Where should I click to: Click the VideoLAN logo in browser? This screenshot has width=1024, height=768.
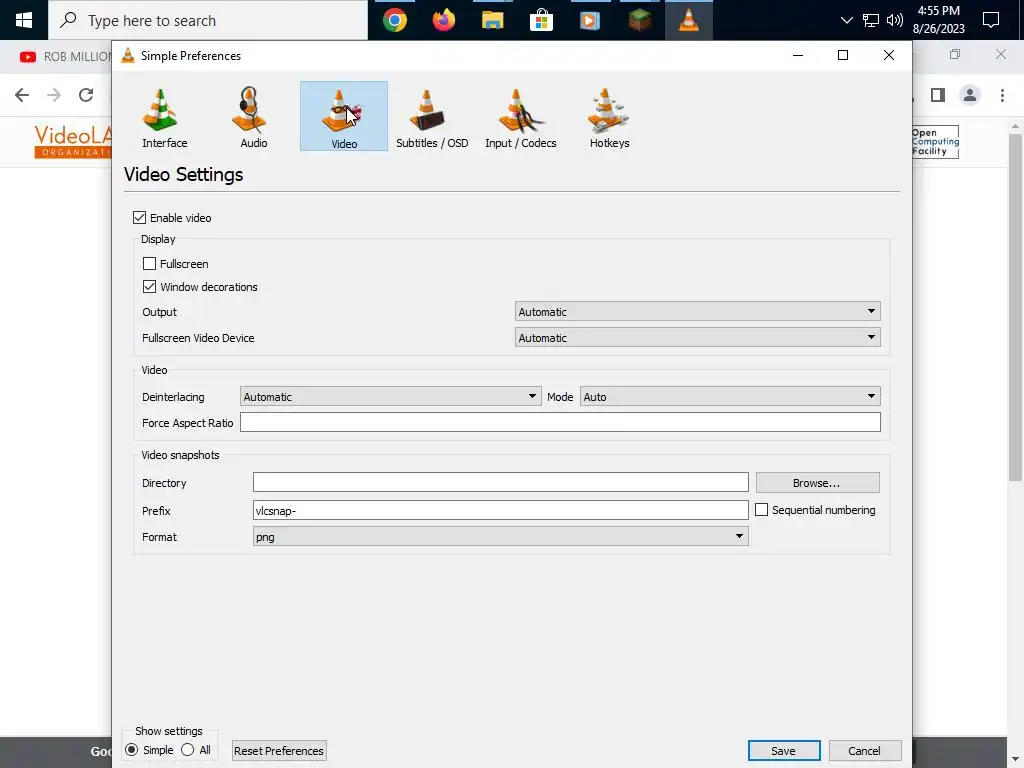[x=72, y=142]
